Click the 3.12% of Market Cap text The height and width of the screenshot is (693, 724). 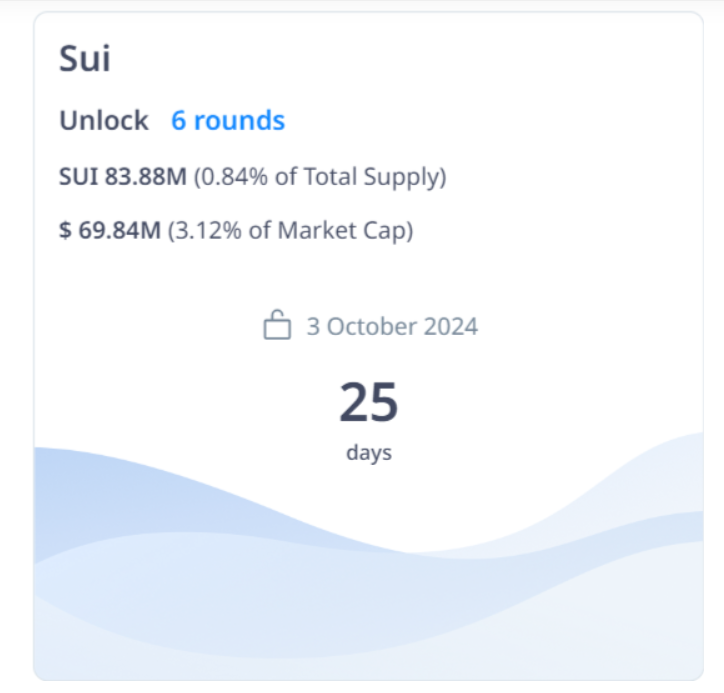pyautogui.click(x=290, y=230)
